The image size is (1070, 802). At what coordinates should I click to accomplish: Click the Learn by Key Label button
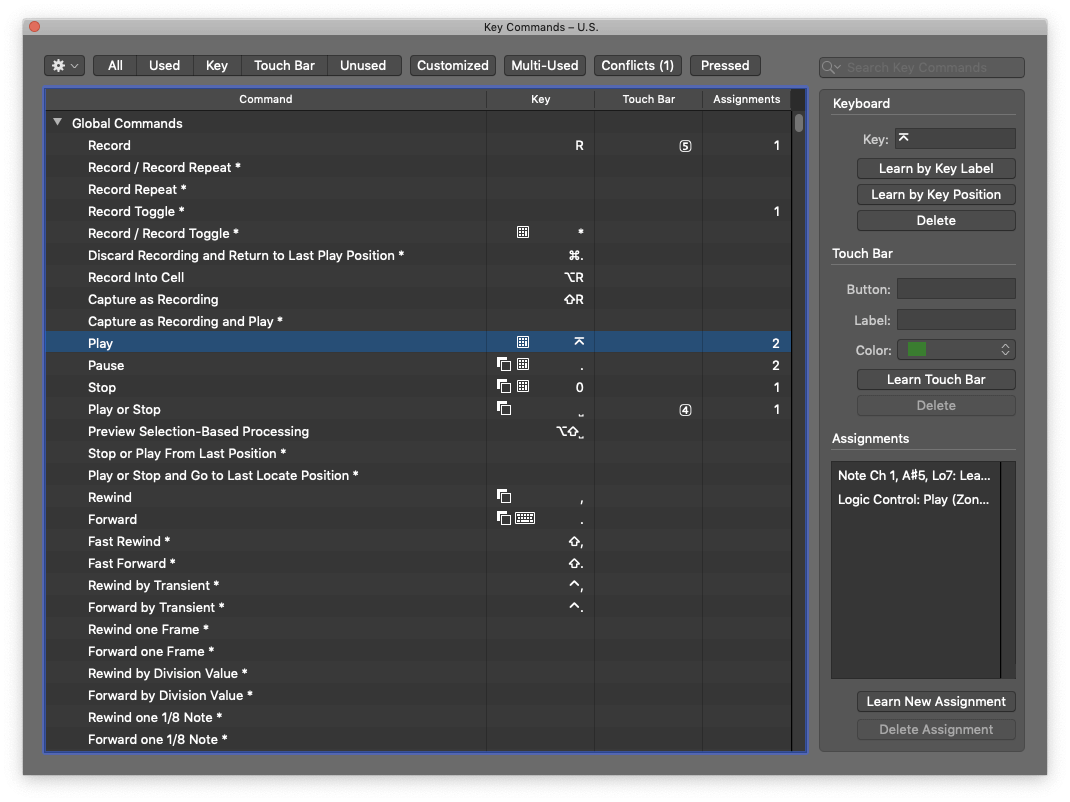point(936,168)
